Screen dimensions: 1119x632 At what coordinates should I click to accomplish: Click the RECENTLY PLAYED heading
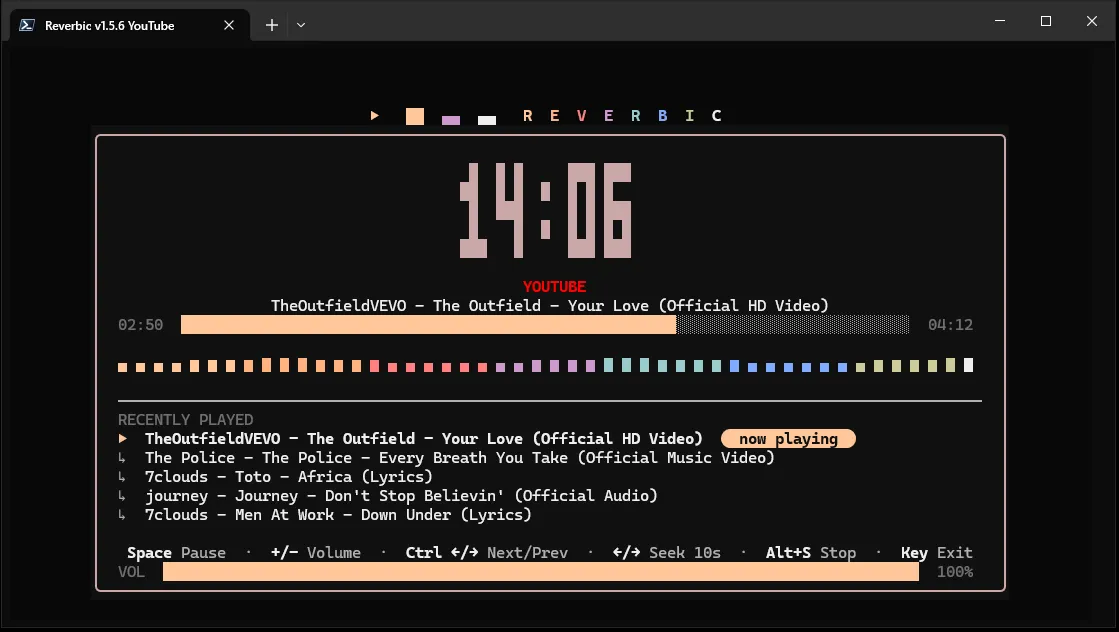pos(186,419)
